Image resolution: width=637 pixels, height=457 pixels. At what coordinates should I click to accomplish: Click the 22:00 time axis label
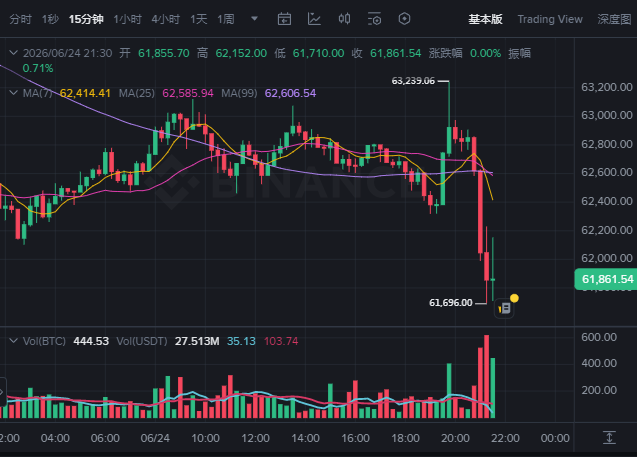click(x=505, y=438)
